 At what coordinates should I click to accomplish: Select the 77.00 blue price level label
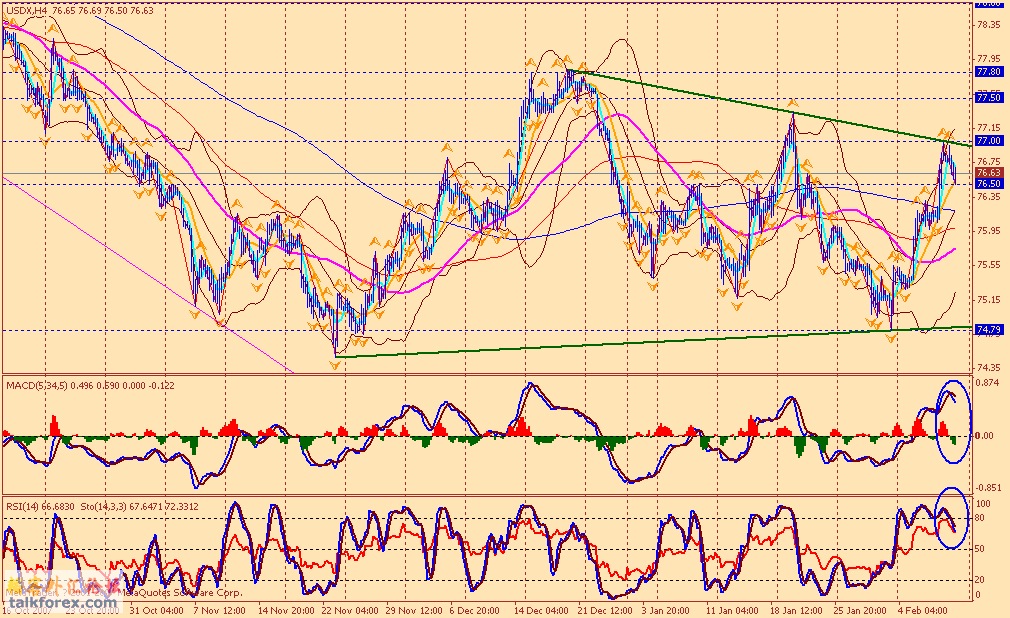[x=989, y=140]
